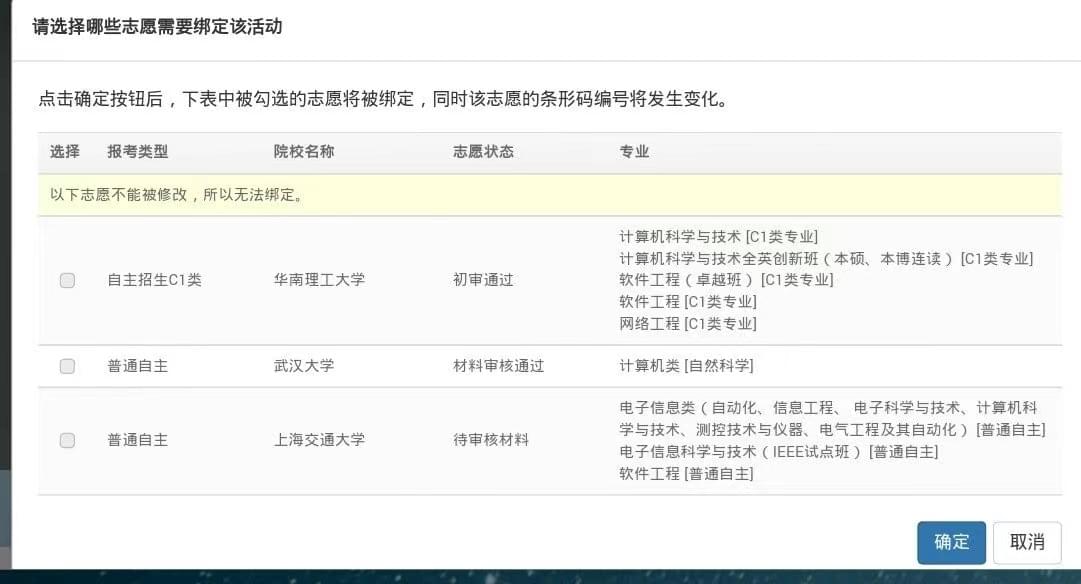
Task: Click the dialog title 请选择哪些志愿需要绑定该活动
Action: (157, 27)
